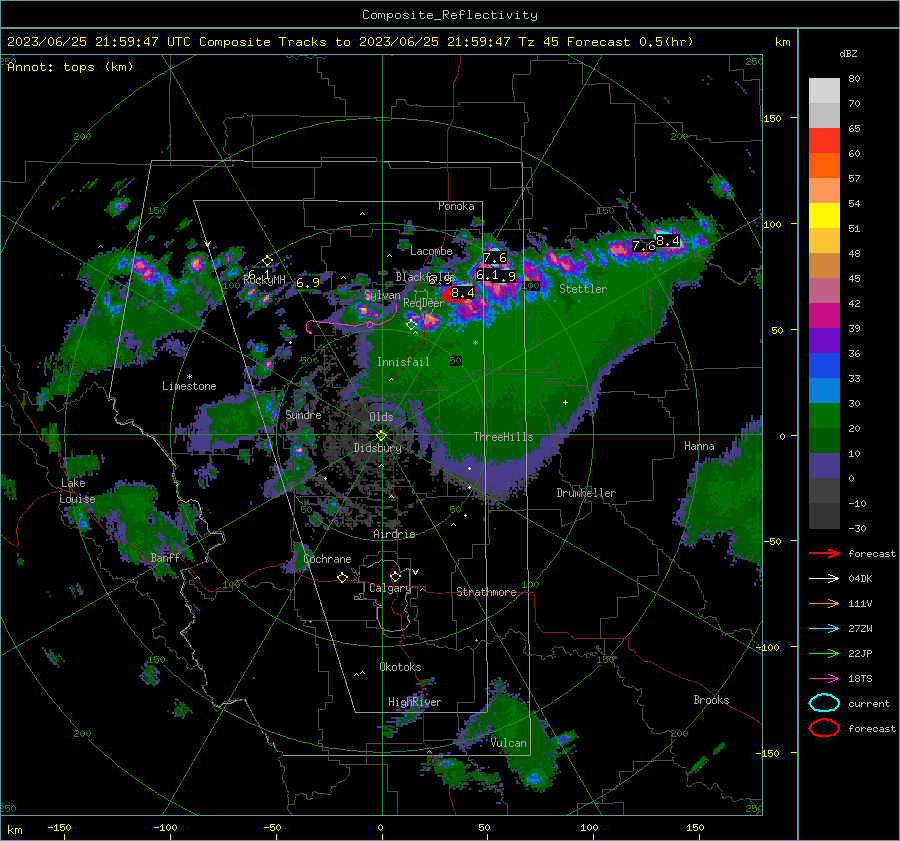Viewport: 900px width, 841px height.
Task: Click the boxed 50 range label near Innisfail
Action: (x=456, y=361)
